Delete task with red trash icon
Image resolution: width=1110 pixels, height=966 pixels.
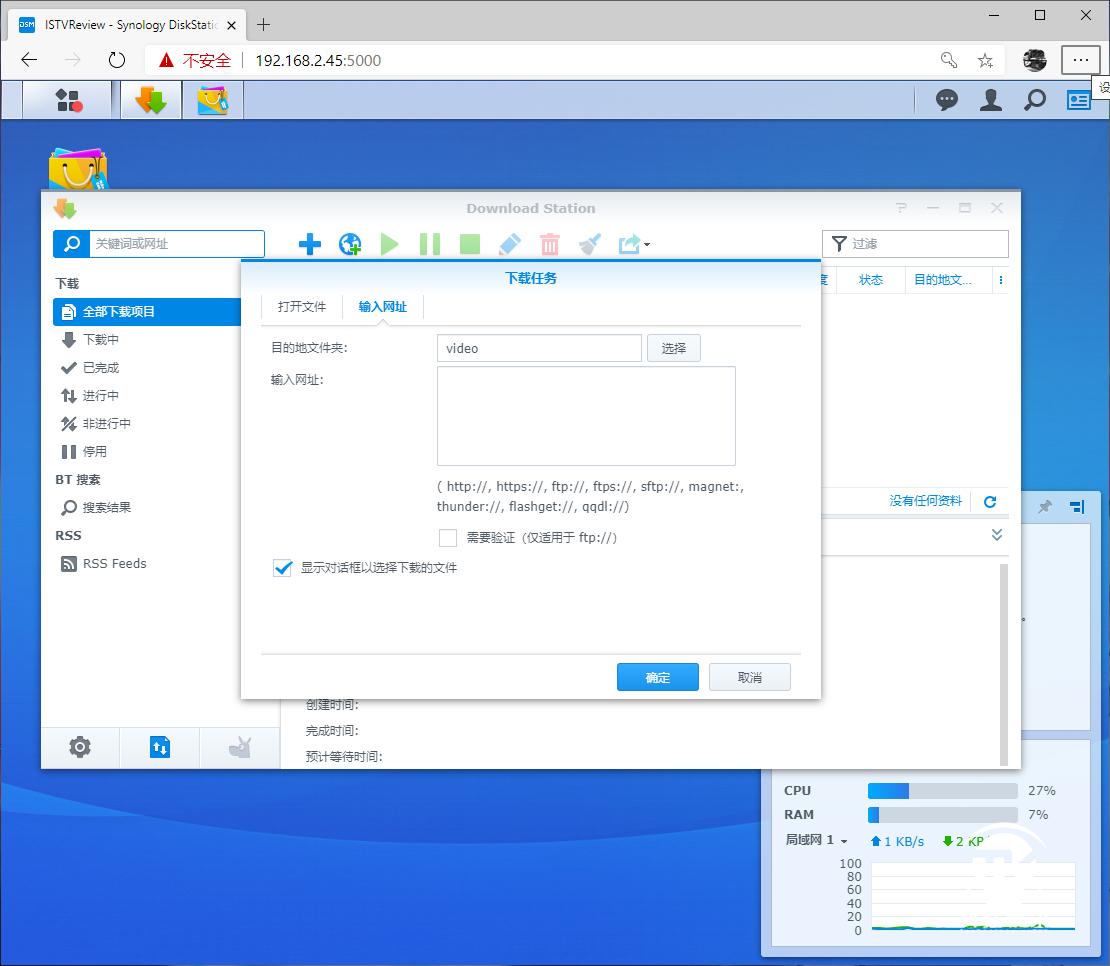[x=550, y=244]
